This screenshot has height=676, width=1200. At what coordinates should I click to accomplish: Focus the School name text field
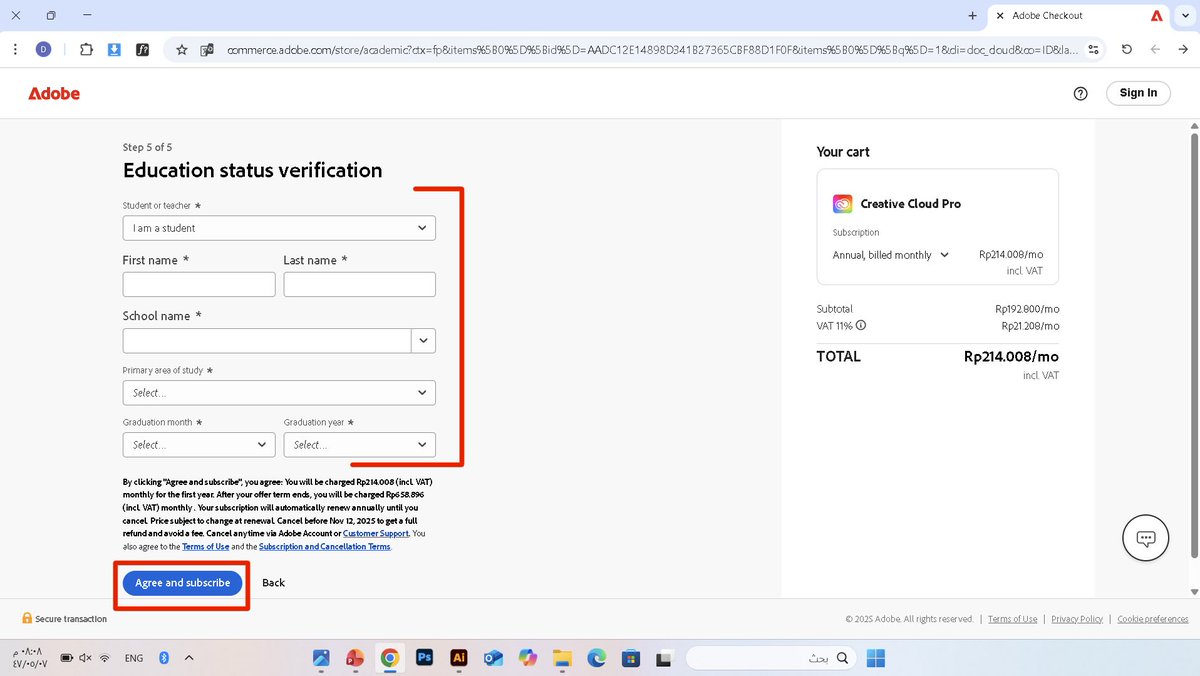[267, 341]
